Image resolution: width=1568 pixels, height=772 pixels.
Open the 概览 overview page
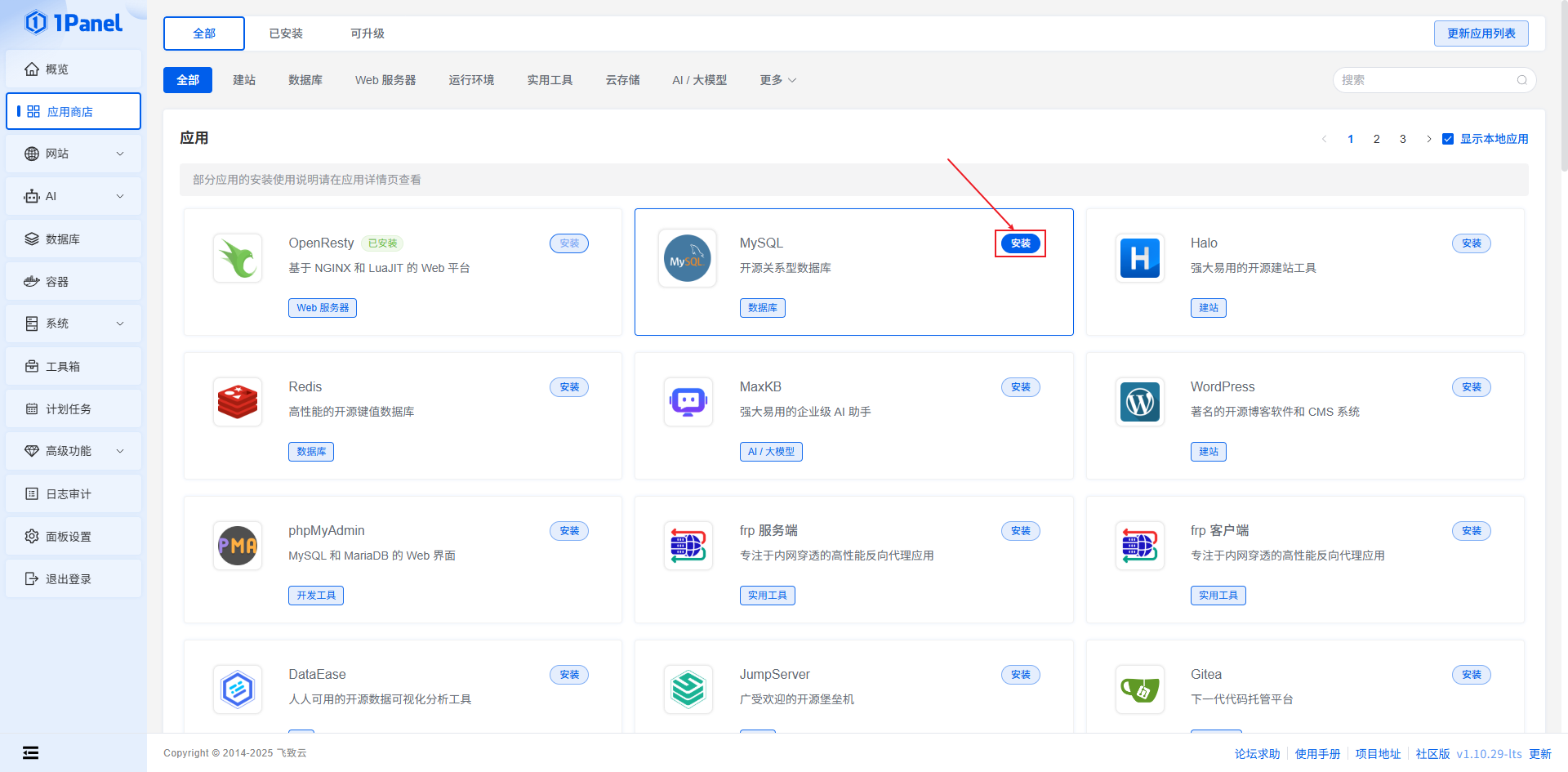pyautogui.click(x=73, y=69)
